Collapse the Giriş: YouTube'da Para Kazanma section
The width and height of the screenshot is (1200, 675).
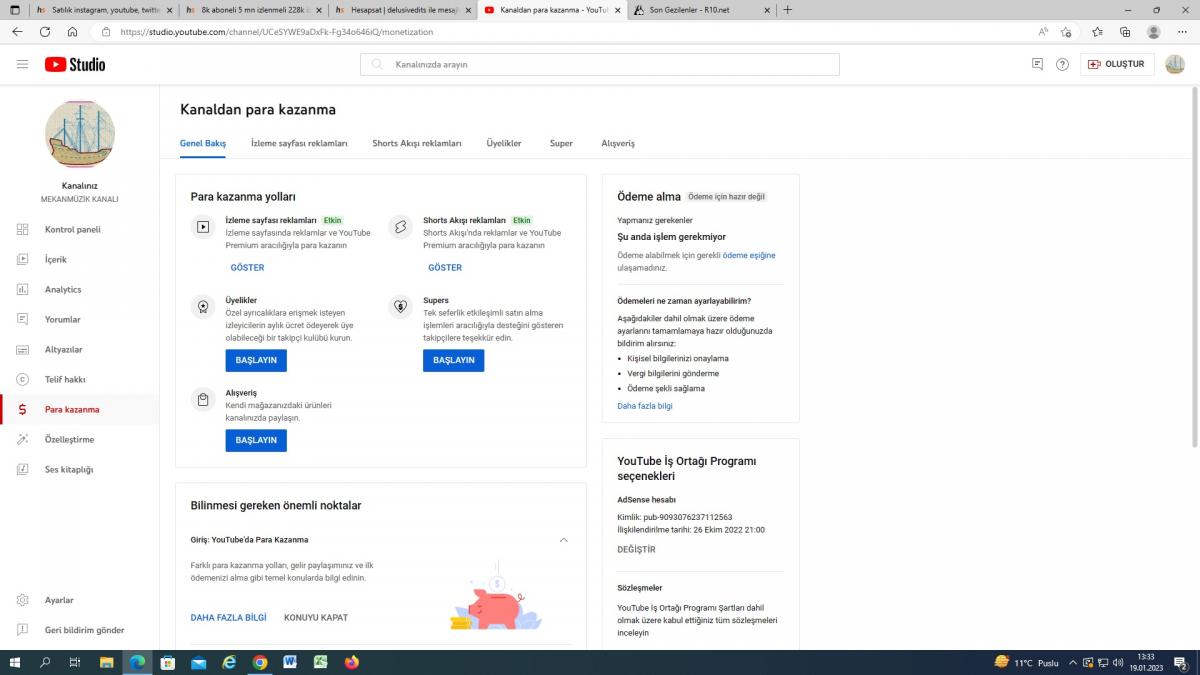(x=563, y=540)
